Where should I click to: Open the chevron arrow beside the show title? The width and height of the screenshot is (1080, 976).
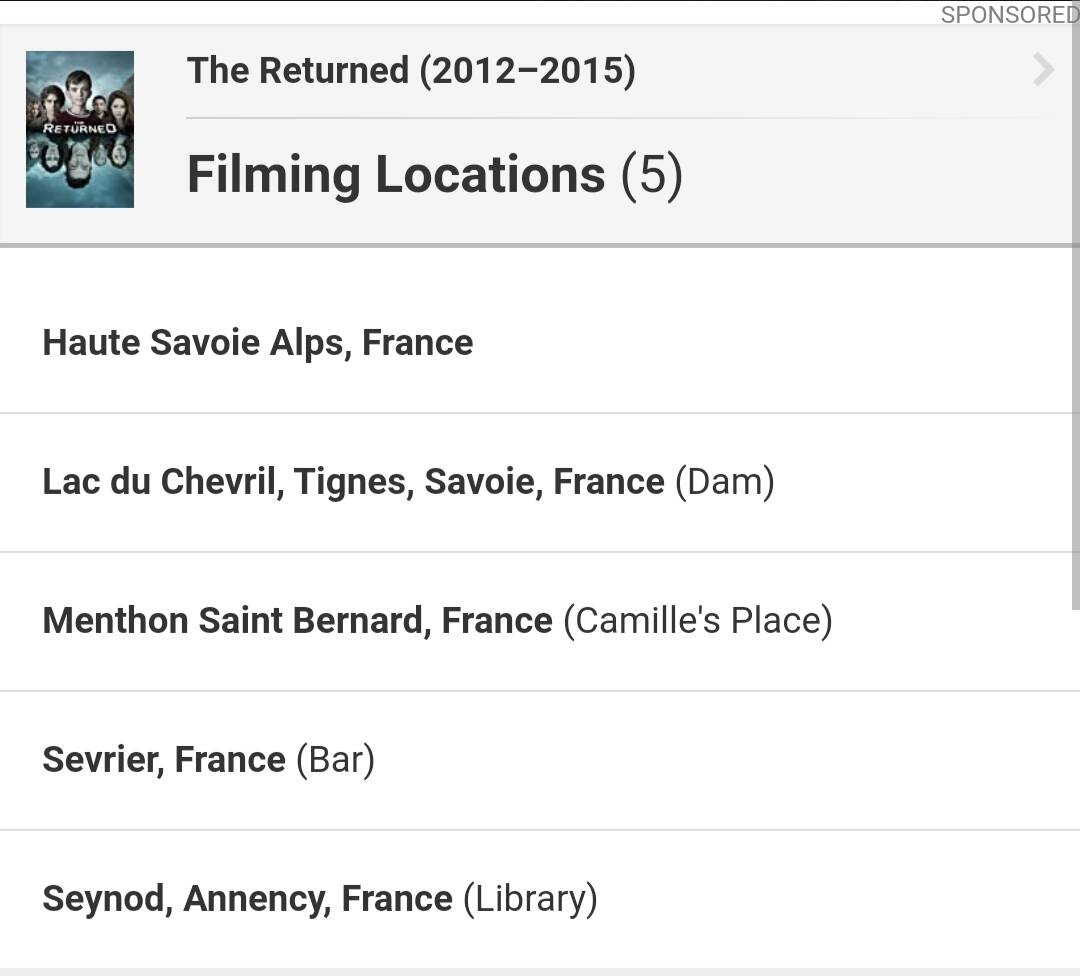tap(1043, 70)
